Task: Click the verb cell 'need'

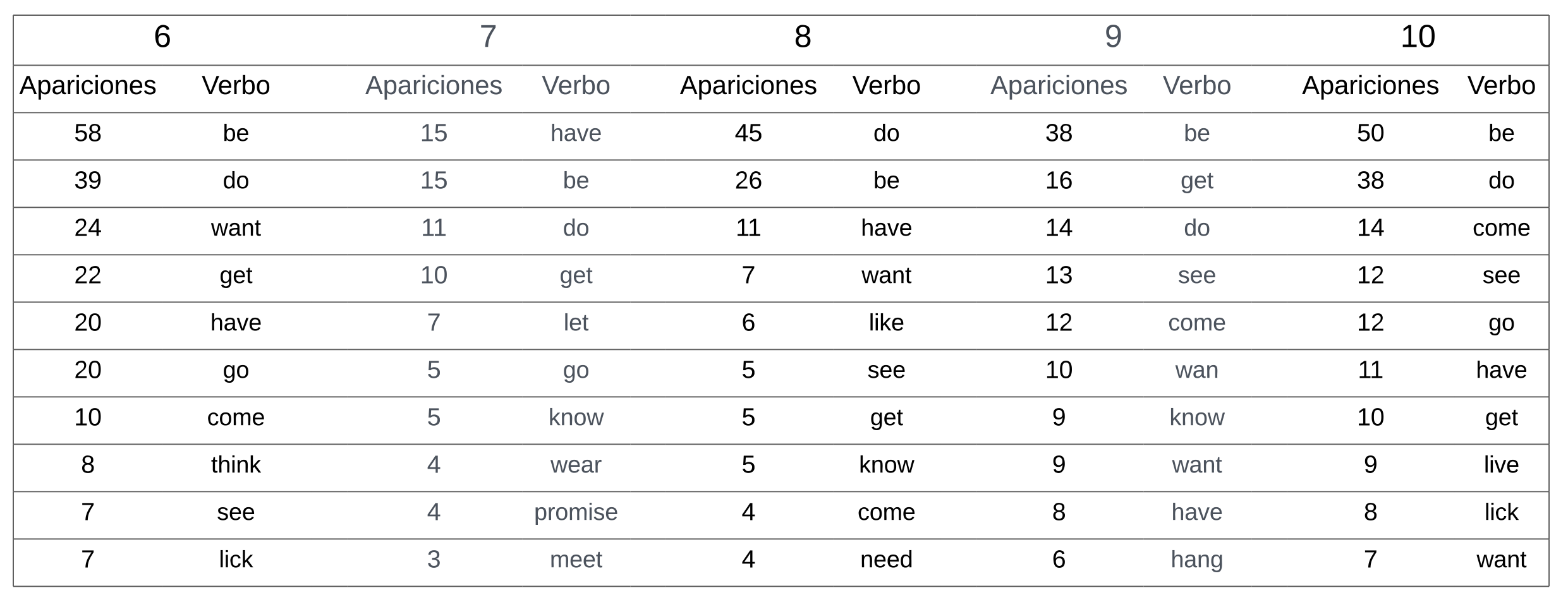Action: [x=886, y=560]
